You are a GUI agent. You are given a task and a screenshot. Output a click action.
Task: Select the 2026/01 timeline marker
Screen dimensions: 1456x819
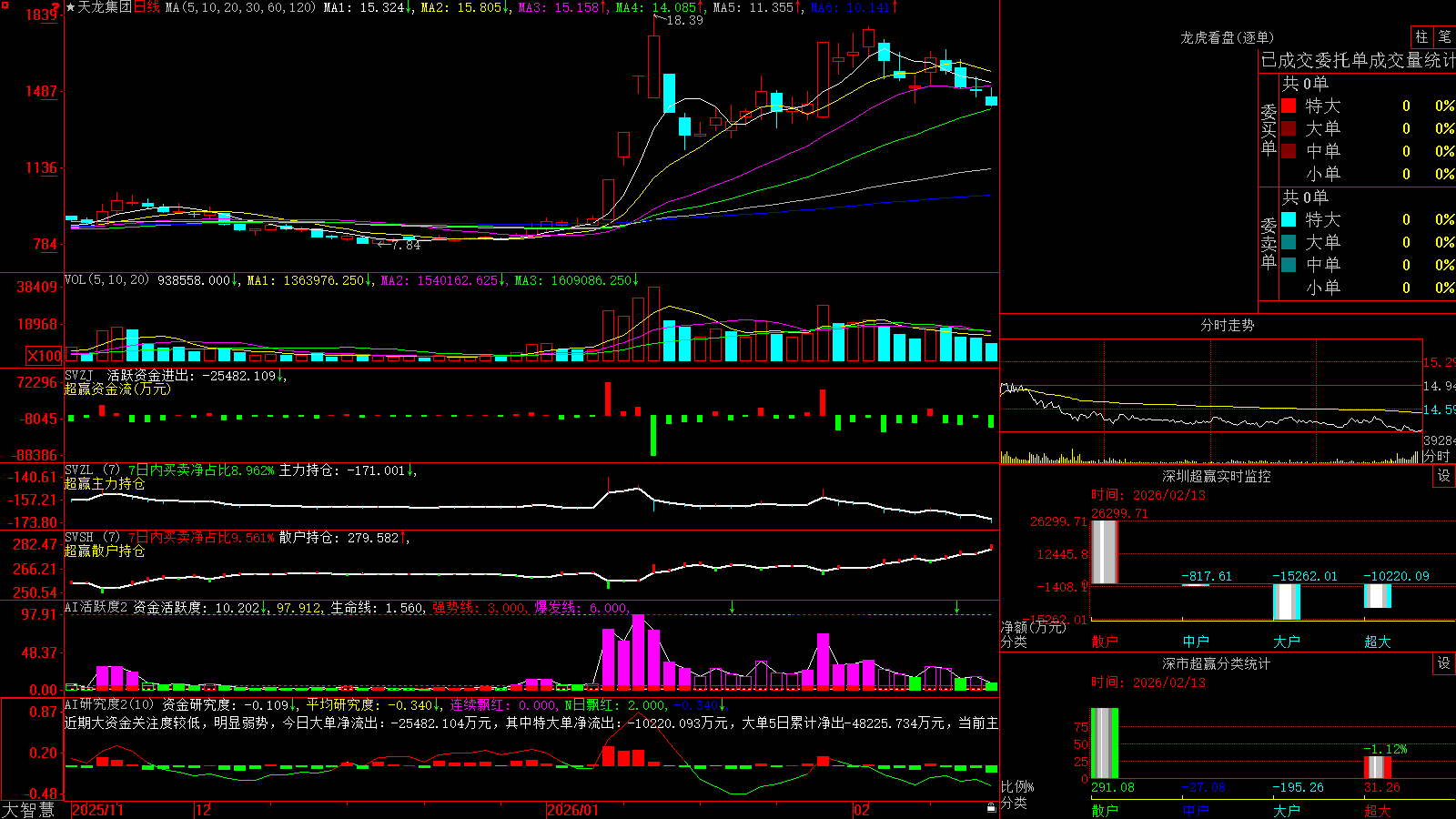click(x=573, y=810)
